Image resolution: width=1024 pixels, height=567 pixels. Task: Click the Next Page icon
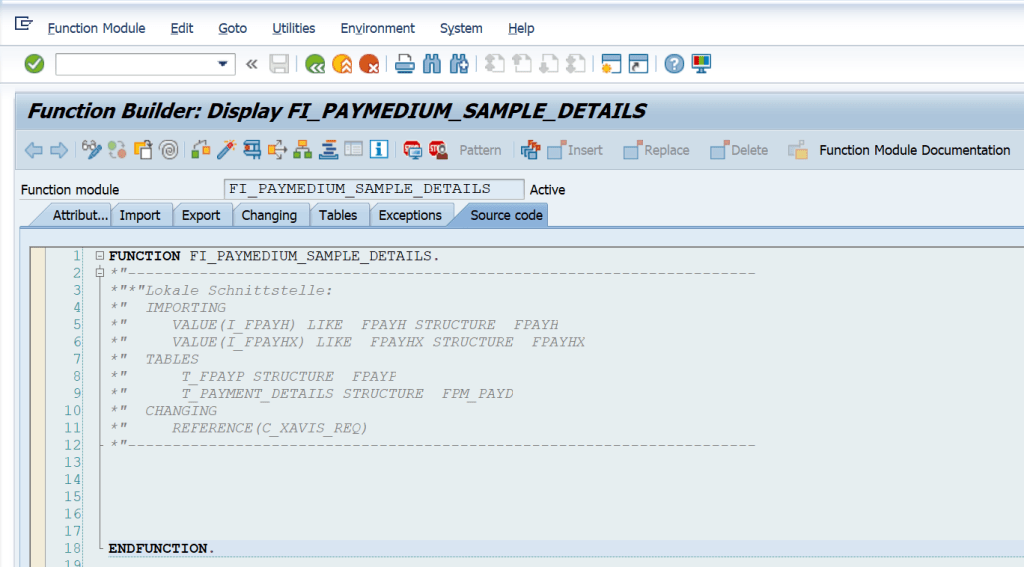coord(549,64)
